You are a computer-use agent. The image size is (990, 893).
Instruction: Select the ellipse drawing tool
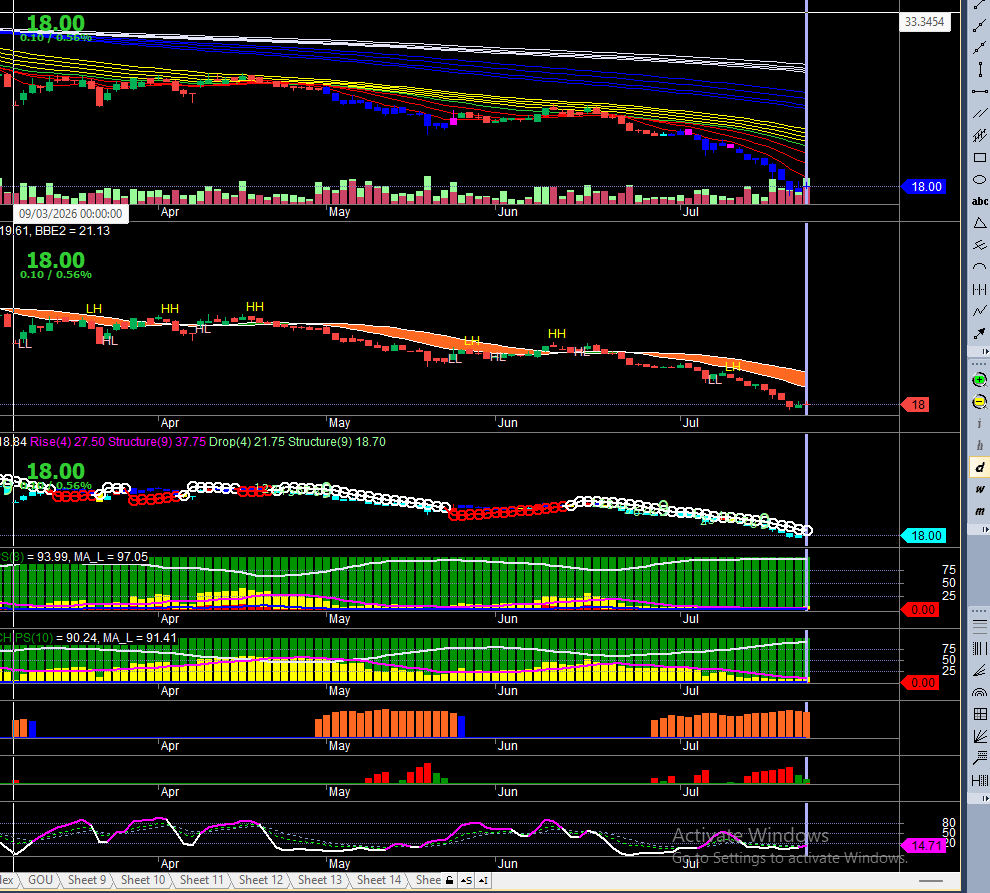(x=980, y=180)
